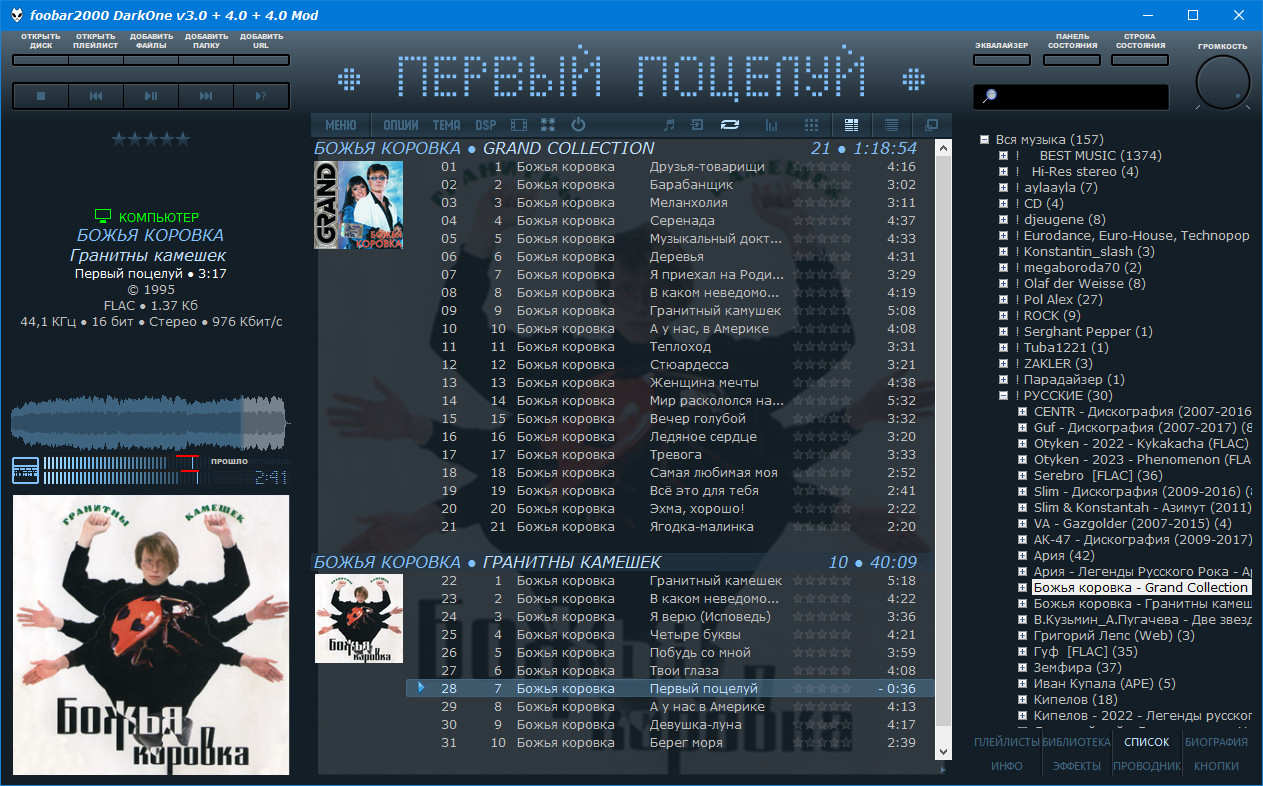Click the waveform seekbar to seek
Viewport: 1263px width, 786px height.
point(150,423)
